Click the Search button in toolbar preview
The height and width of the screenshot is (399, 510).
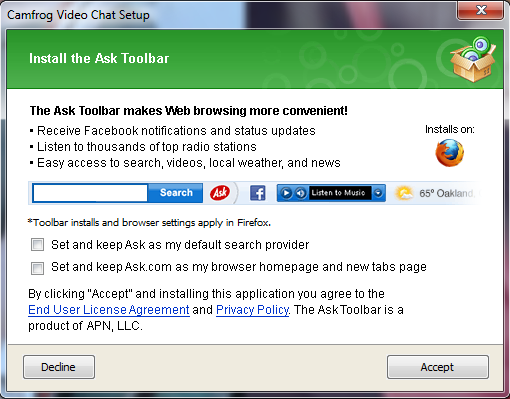[x=176, y=193]
